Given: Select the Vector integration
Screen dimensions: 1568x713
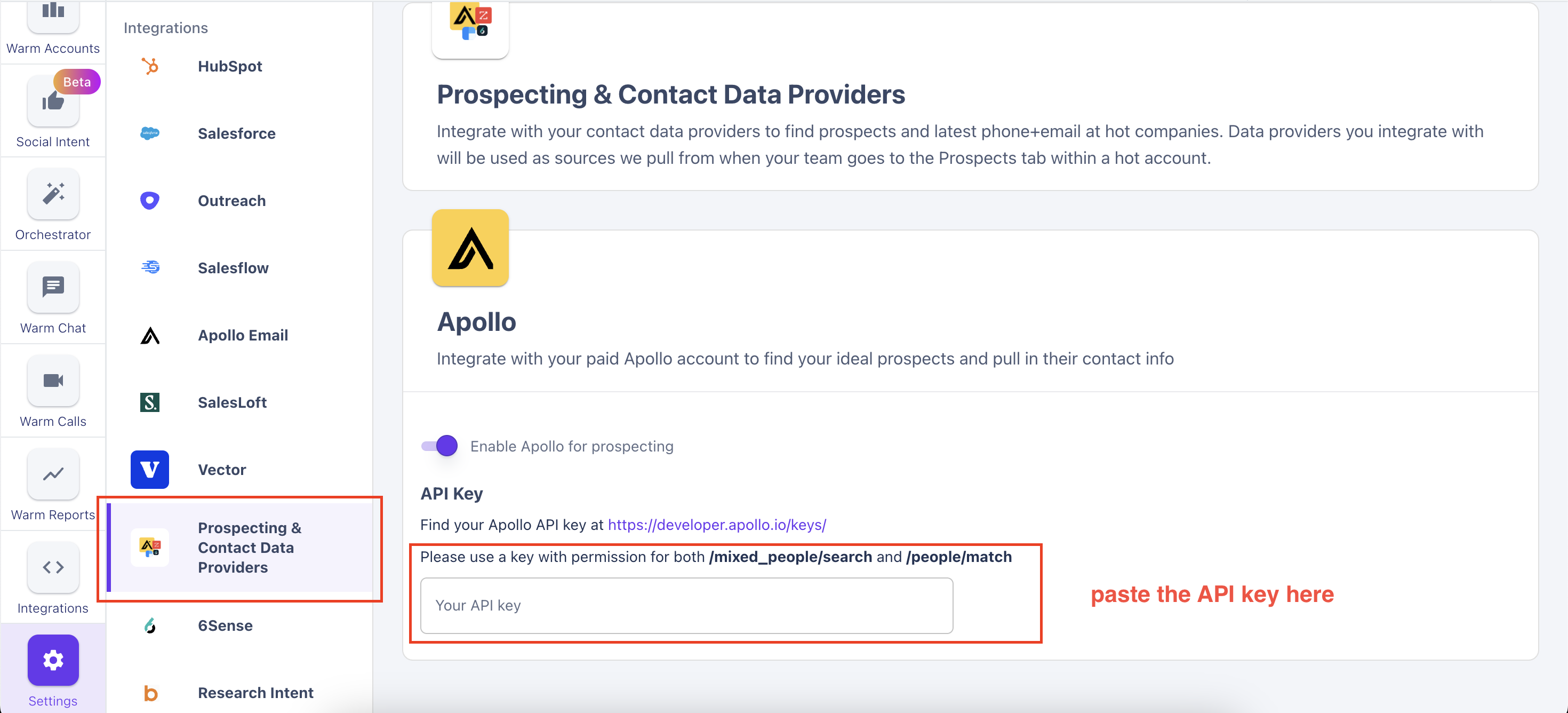Looking at the screenshot, I should point(221,470).
